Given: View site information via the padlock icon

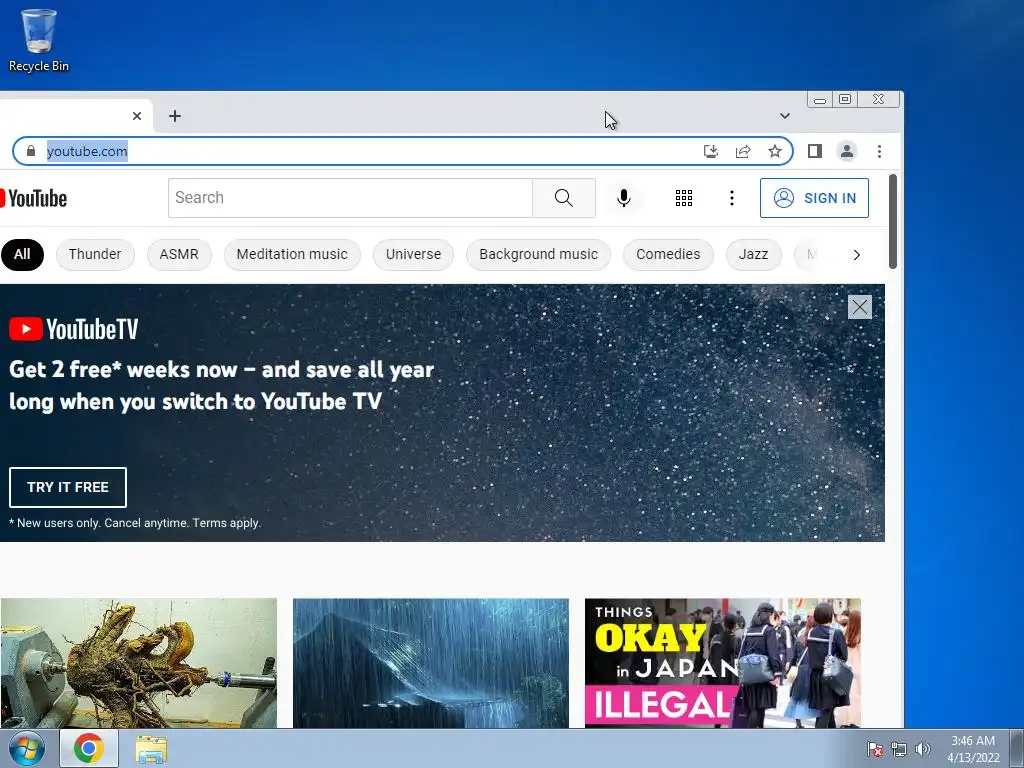Looking at the screenshot, I should pyautogui.click(x=31, y=152).
